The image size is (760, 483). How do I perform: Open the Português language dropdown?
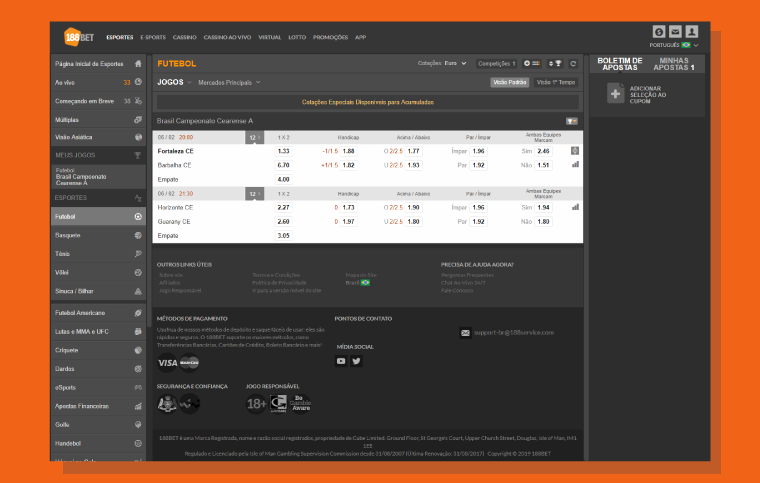[674, 45]
